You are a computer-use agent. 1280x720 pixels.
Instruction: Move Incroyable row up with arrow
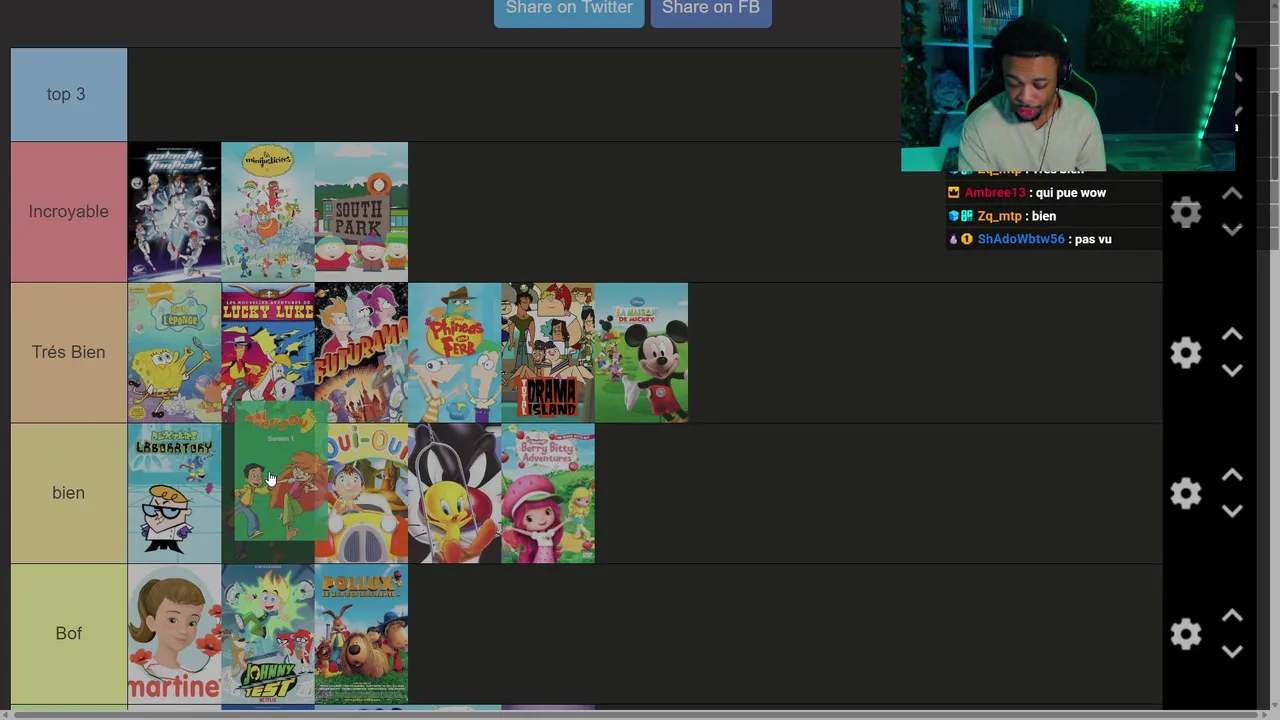(x=1232, y=194)
